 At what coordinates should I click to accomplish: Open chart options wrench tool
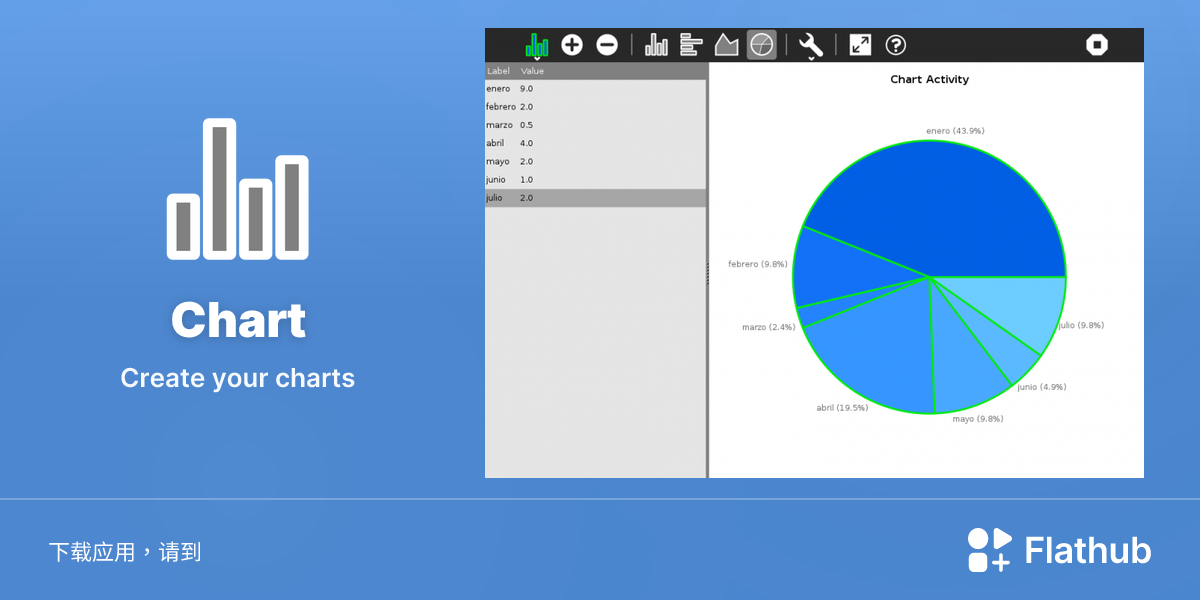811,45
